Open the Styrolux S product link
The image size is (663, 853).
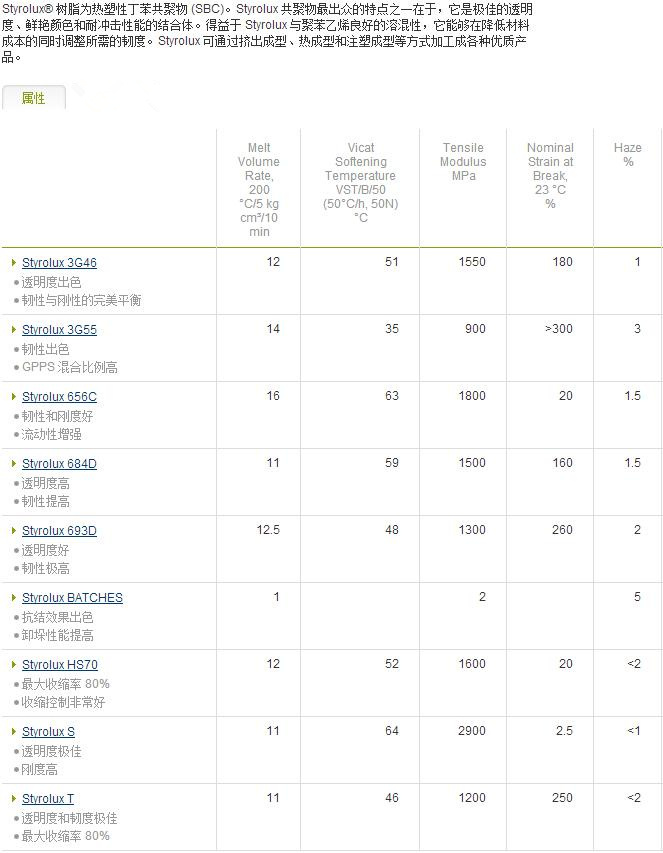coord(48,732)
